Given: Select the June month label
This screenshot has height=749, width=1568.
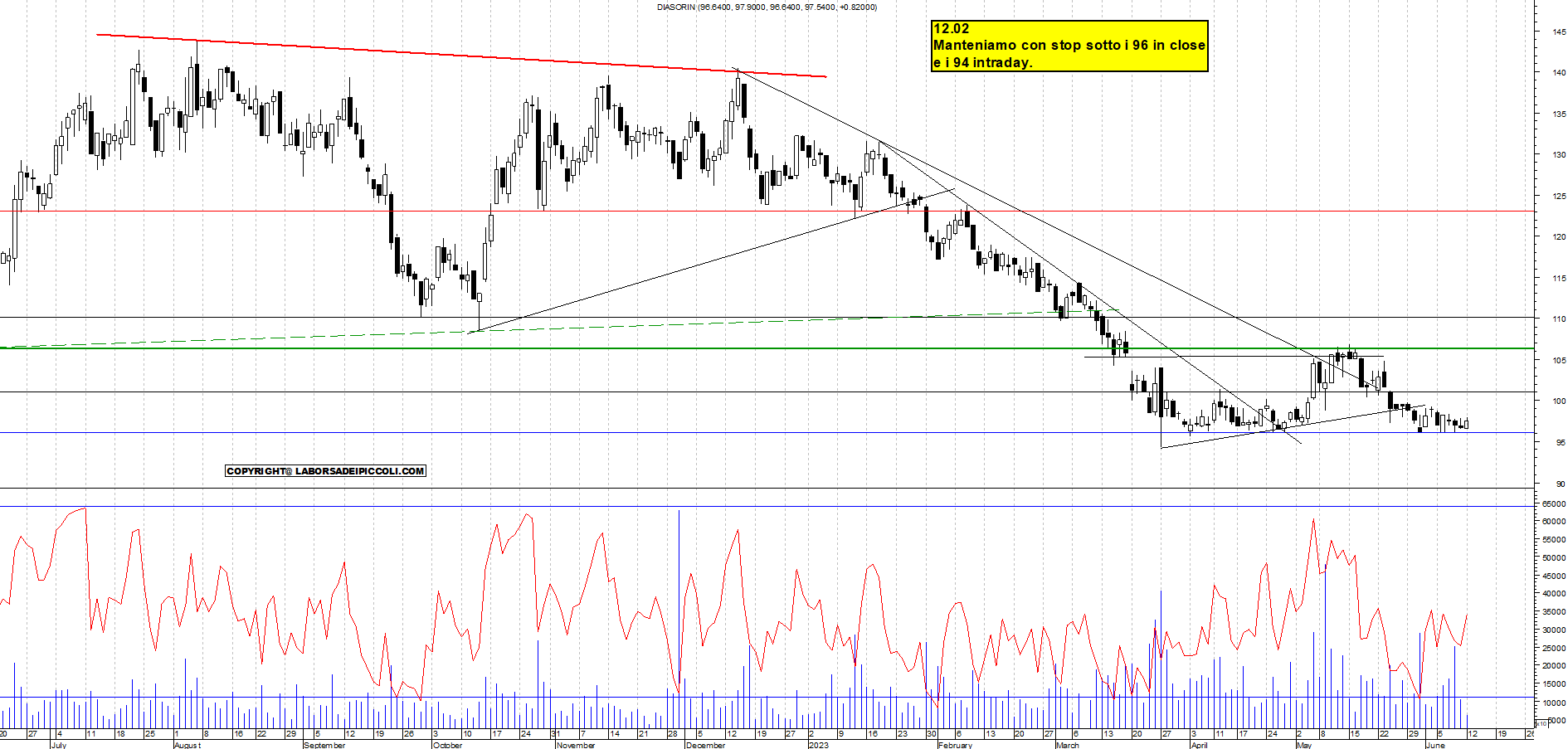Looking at the screenshot, I should (x=1435, y=745).
